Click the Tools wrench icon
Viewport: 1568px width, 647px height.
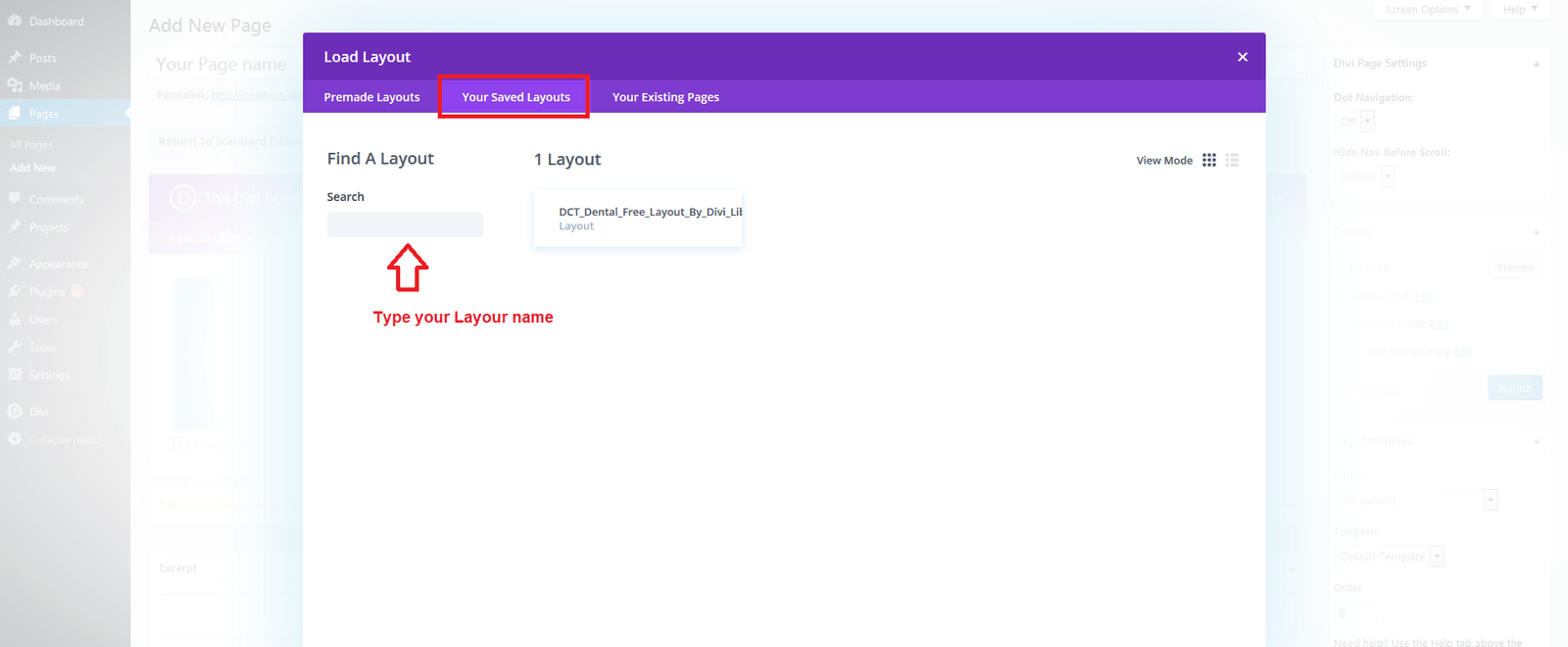pos(15,347)
